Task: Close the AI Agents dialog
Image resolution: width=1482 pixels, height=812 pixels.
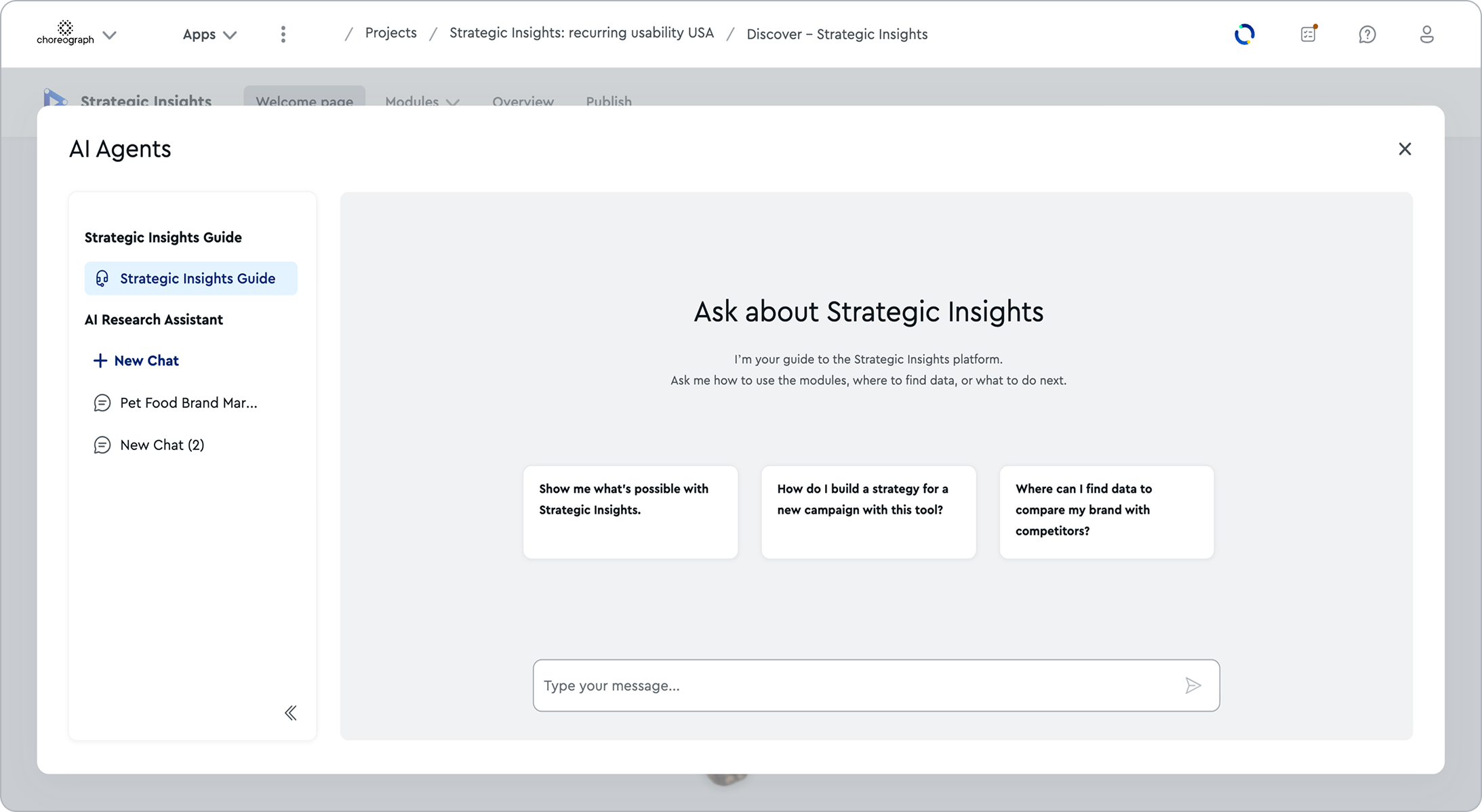Action: click(1405, 149)
